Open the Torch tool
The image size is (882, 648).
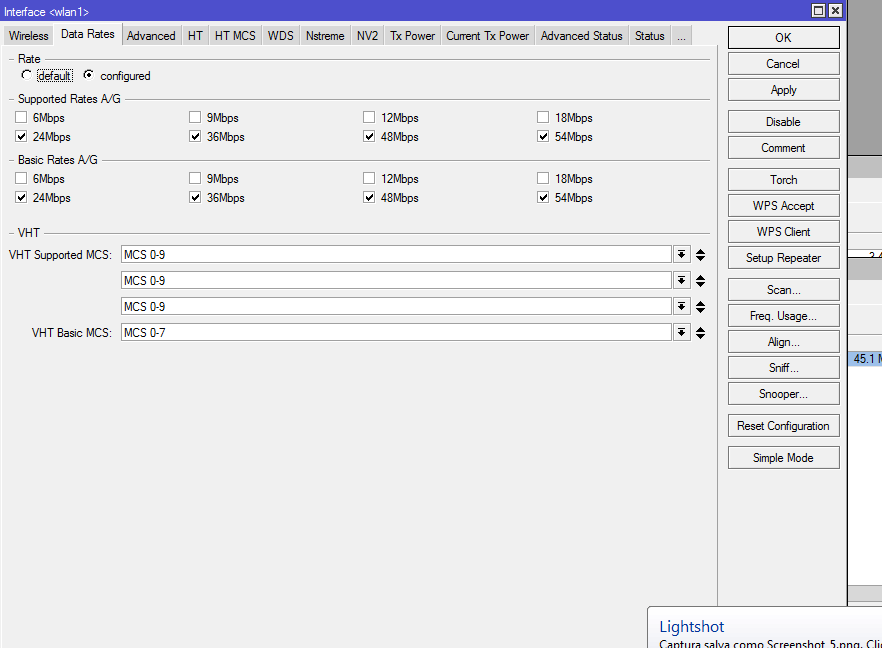tap(784, 179)
